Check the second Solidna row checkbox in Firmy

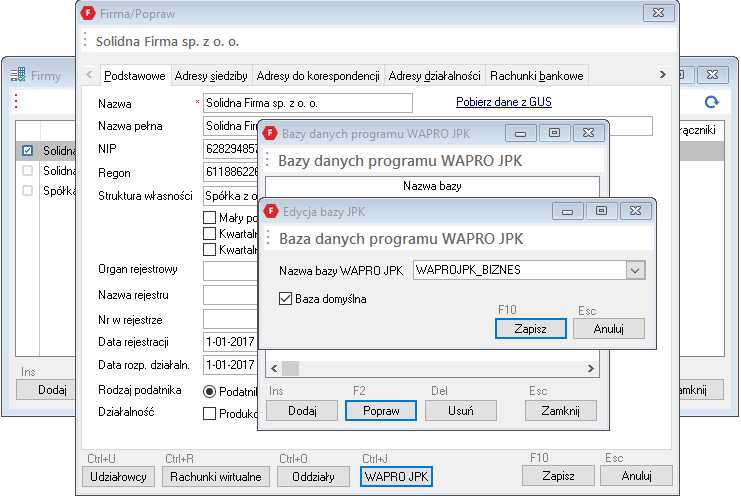click(27, 171)
